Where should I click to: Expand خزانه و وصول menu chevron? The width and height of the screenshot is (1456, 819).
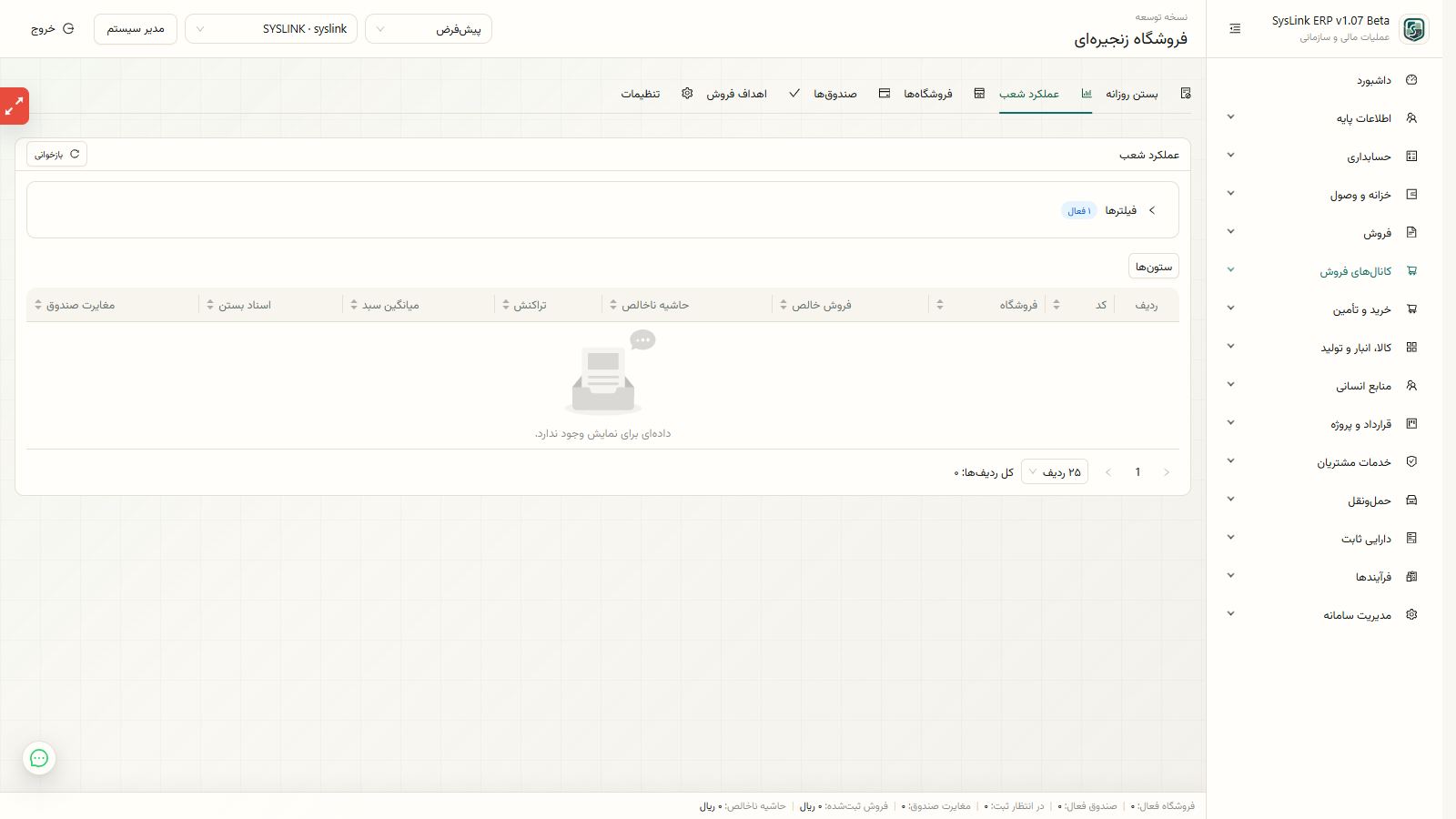click(x=1230, y=194)
